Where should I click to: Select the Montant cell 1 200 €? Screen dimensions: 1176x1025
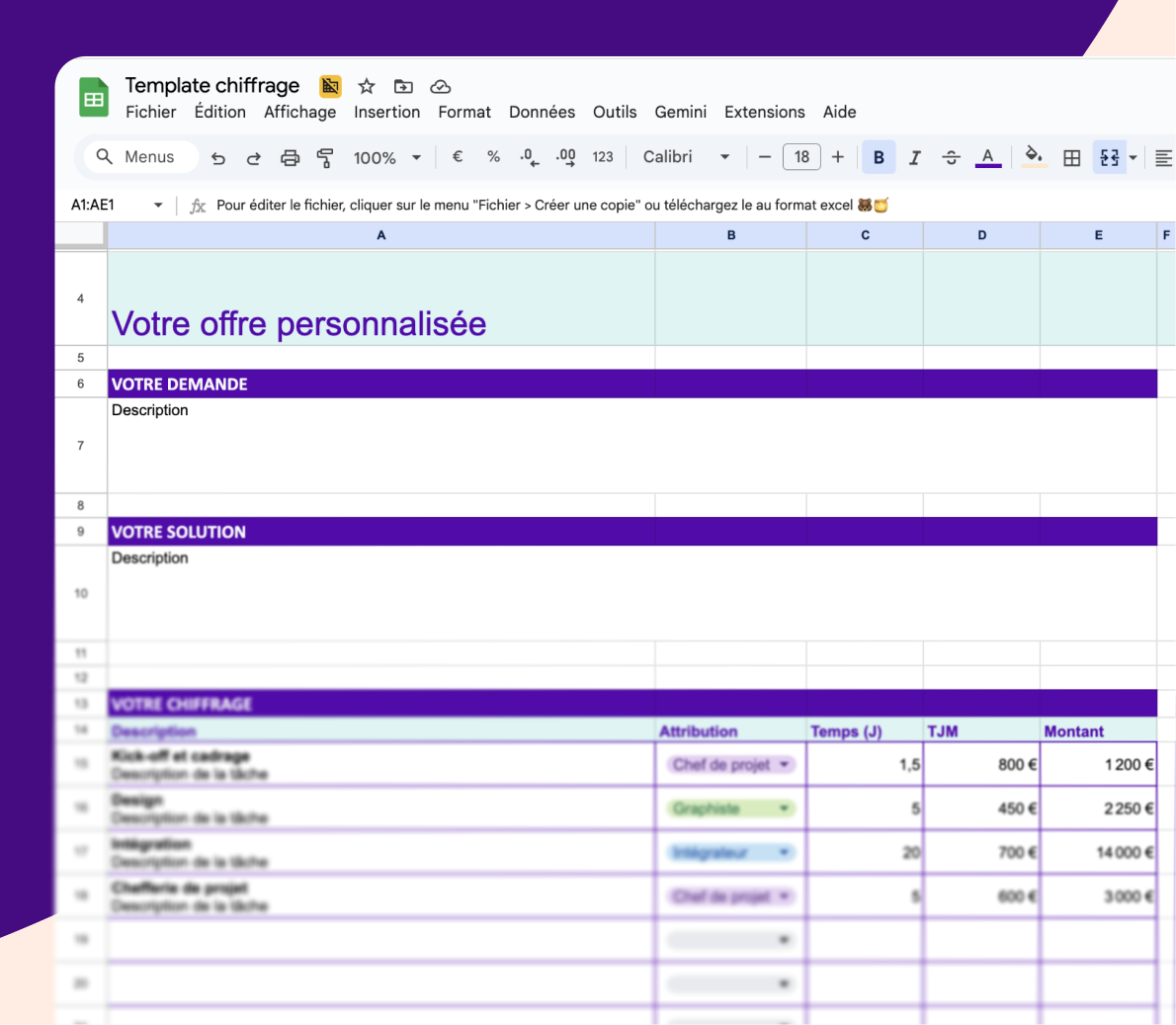coord(1098,765)
